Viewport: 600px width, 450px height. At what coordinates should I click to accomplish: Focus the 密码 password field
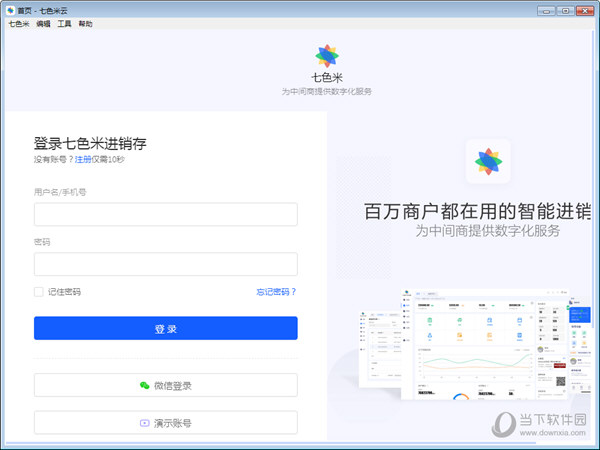point(166,264)
